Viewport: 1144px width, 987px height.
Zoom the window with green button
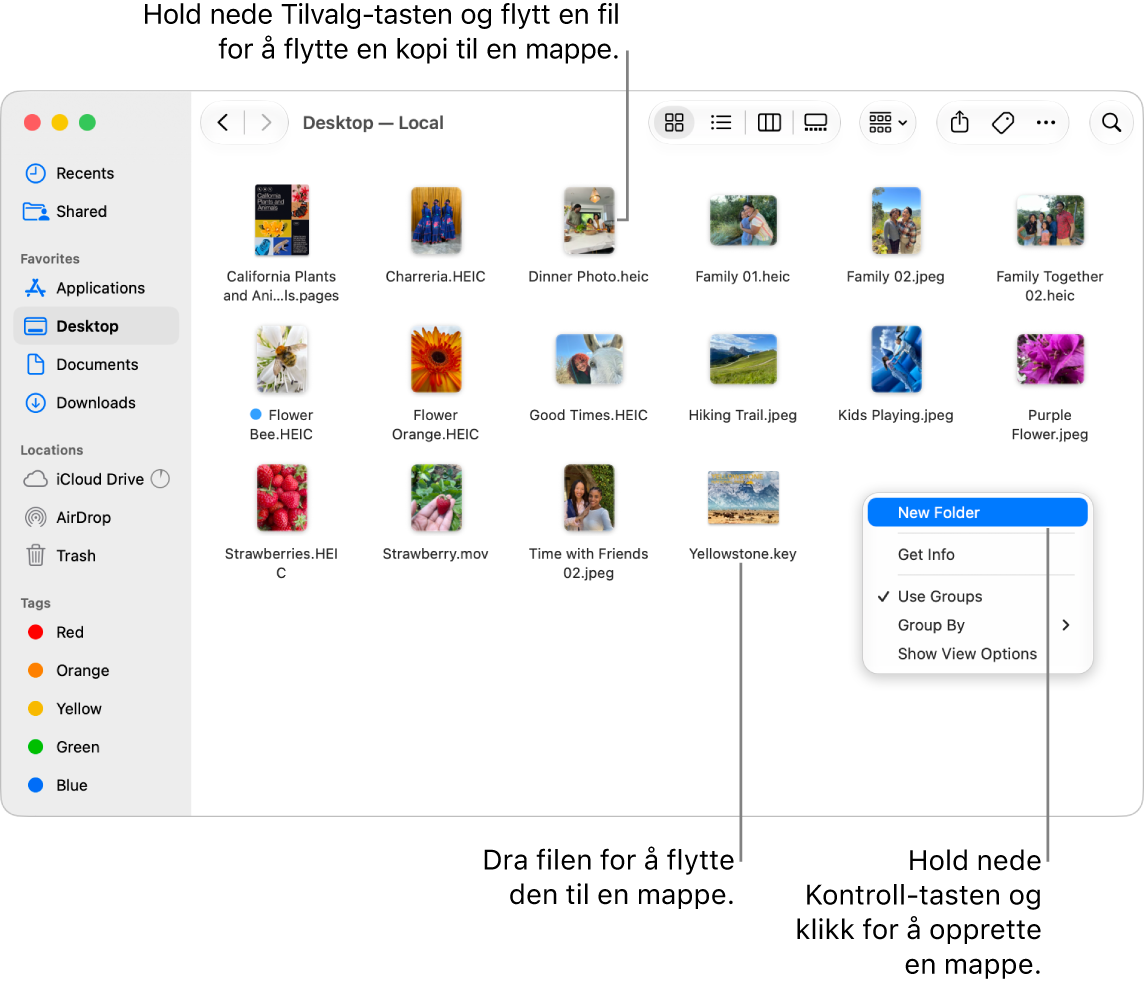(x=88, y=123)
